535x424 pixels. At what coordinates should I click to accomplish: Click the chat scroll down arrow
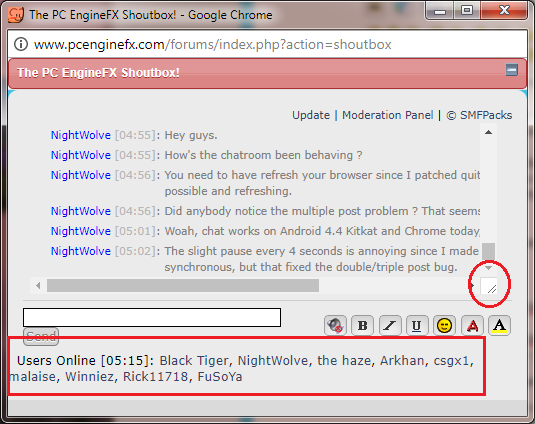(x=488, y=268)
